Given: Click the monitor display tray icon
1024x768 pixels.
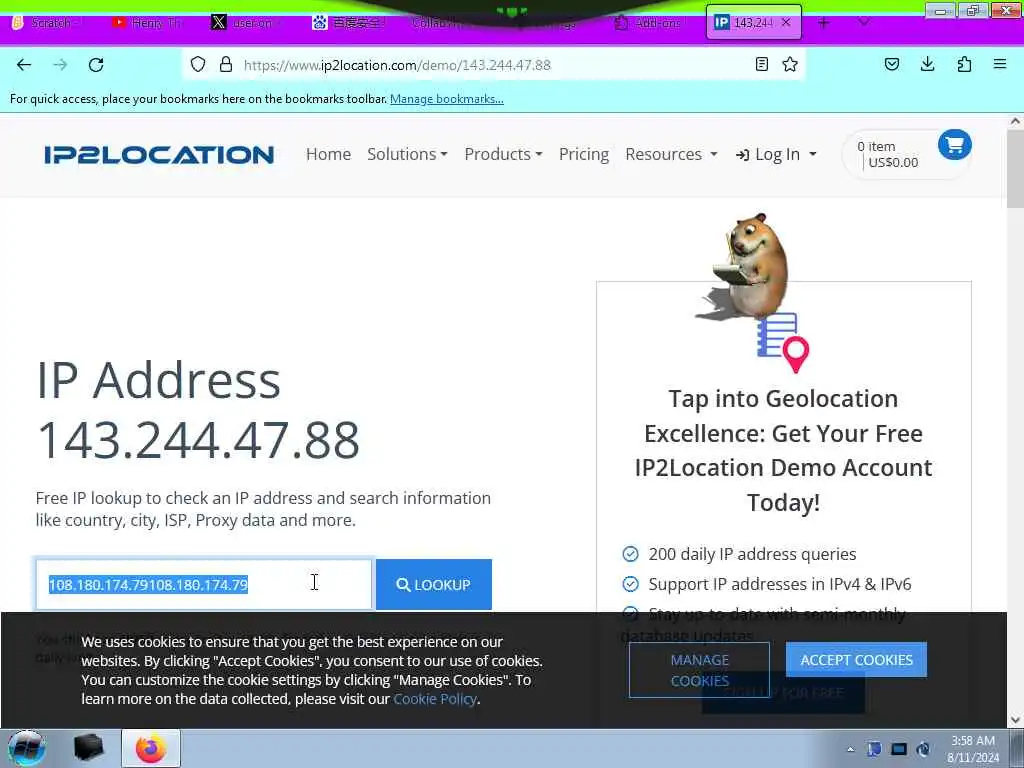Looking at the screenshot, I should (x=899, y=749).
